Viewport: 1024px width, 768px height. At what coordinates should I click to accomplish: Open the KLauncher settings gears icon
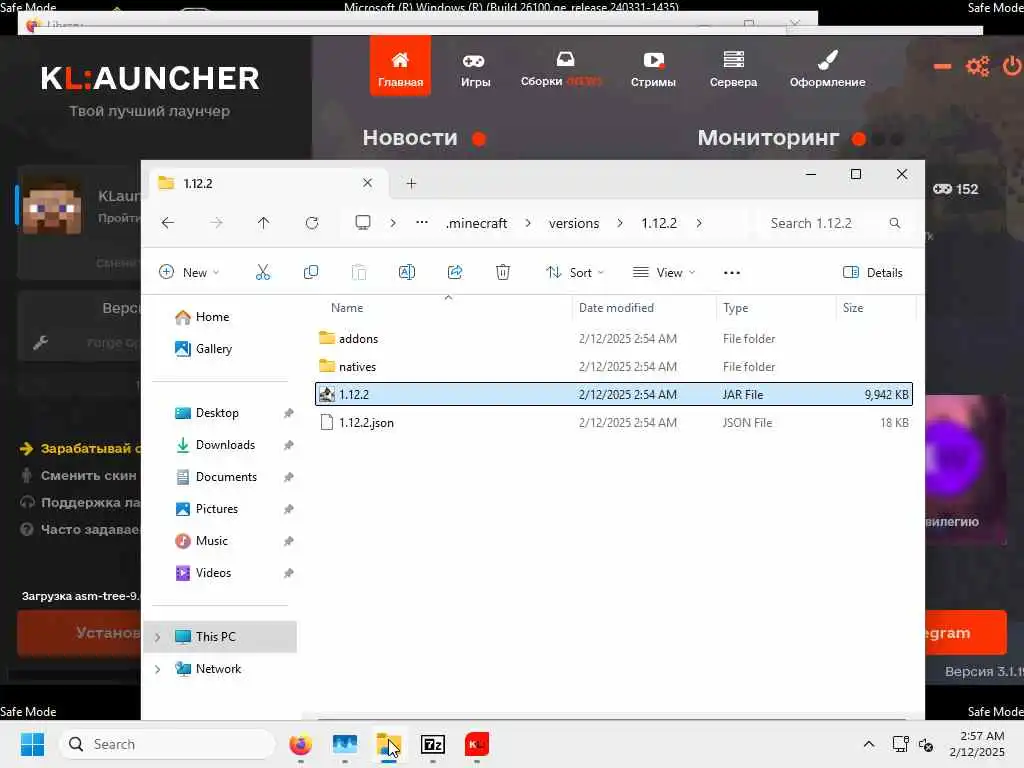pyautogui.click(x=978, y=66)
